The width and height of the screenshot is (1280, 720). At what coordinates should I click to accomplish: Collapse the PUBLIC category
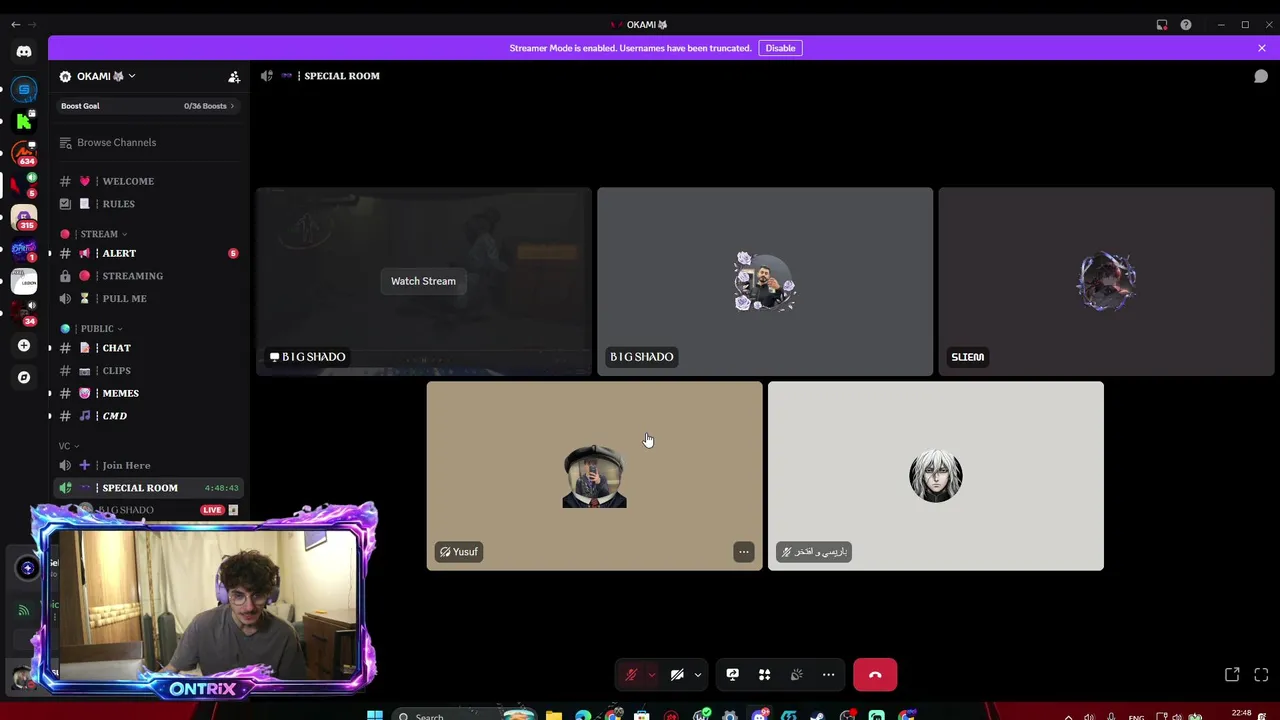(x=96, y=328)
